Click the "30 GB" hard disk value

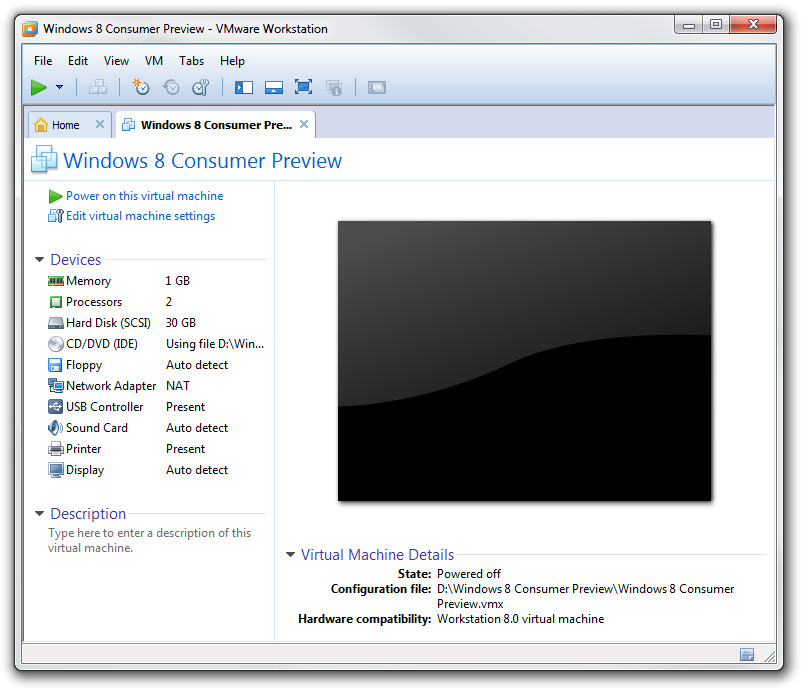181,323
